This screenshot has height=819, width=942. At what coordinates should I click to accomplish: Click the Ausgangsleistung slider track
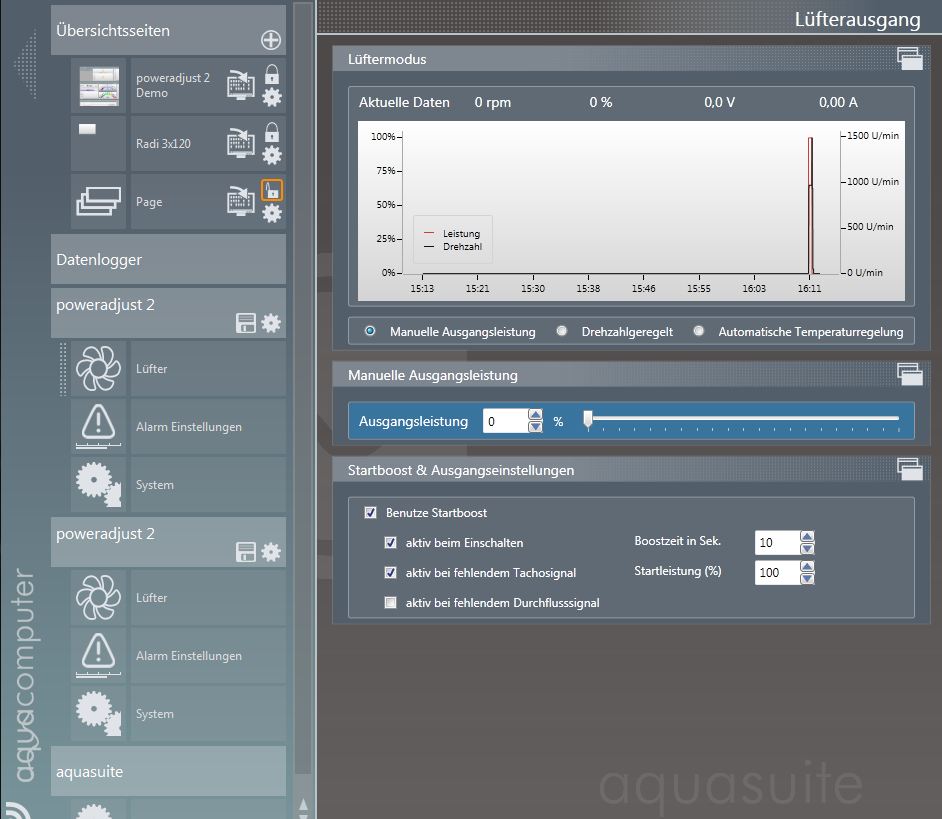click(744, 419)
